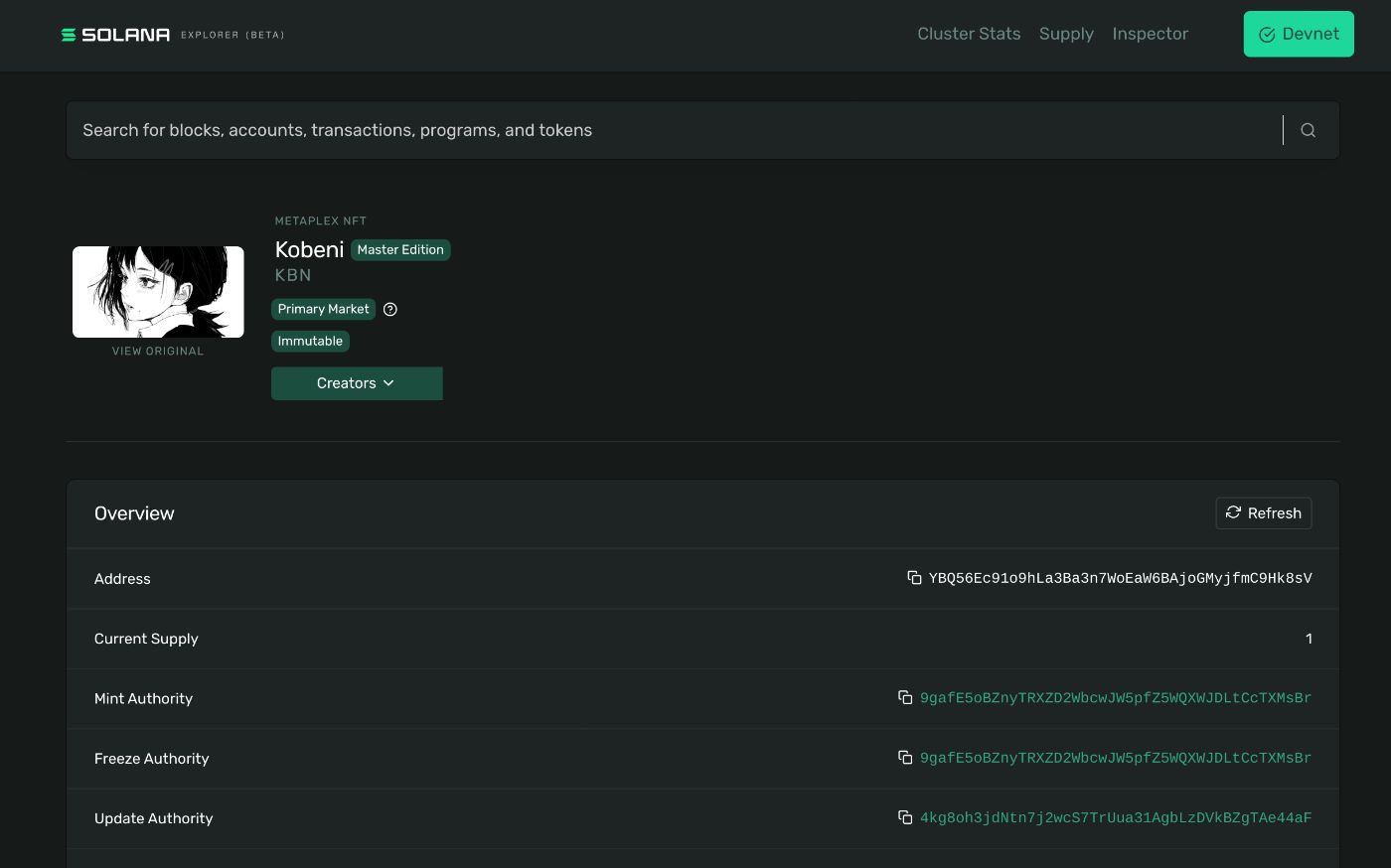Click the Master Edition badge
Screen dimensions: 1391x868
pos(400,250)
